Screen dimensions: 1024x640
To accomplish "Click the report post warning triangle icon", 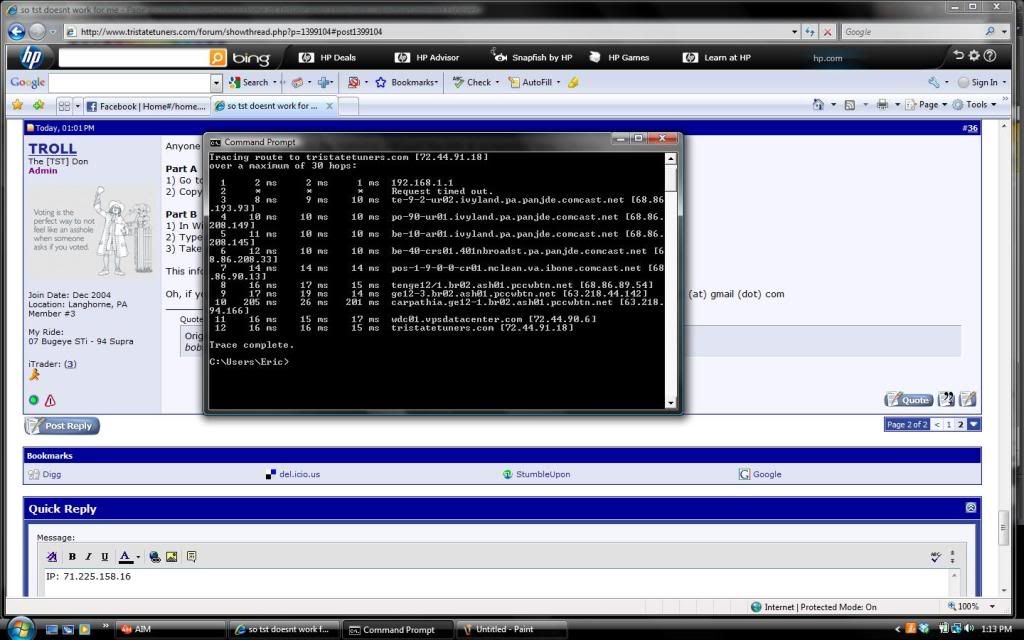I will click(50, 400).
